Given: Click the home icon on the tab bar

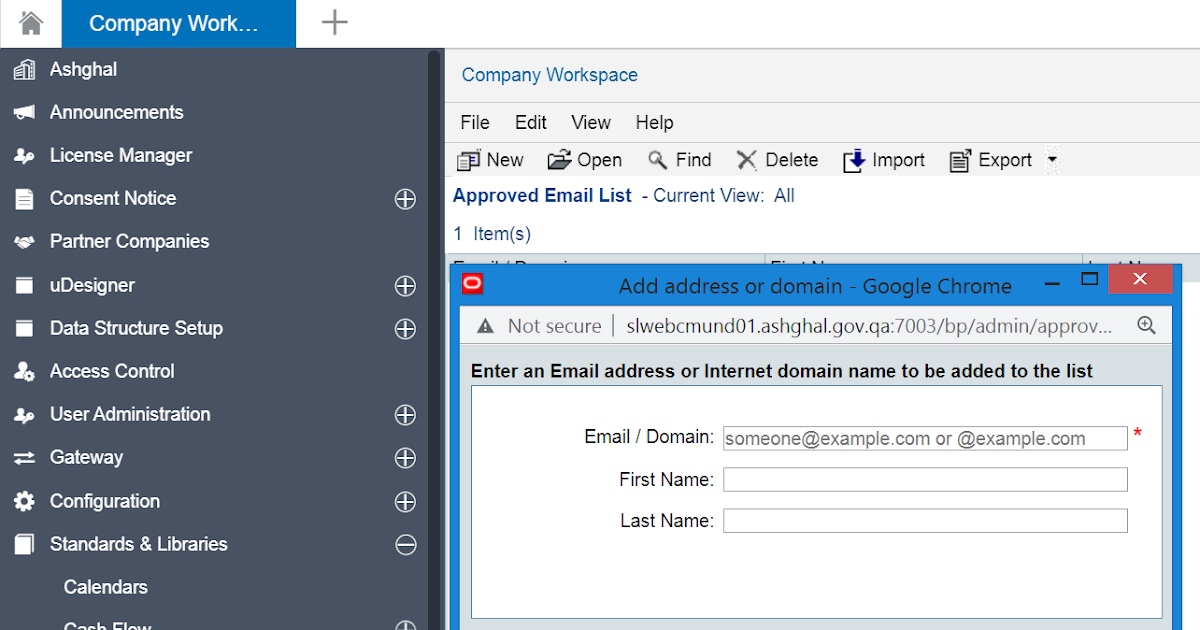Looking at the screenshot, I should pyautogui.click(x=30, y=22).
